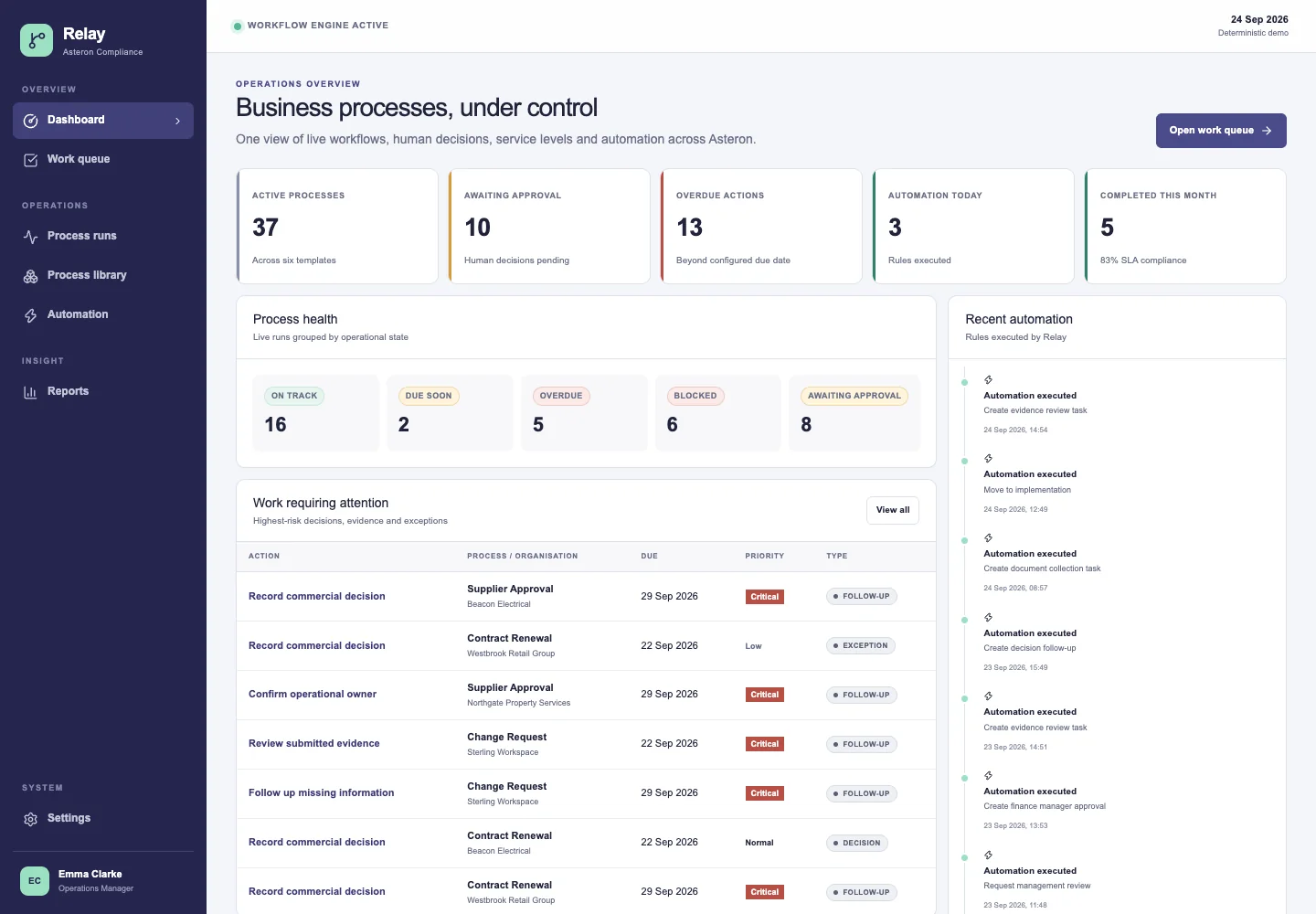Click the EC user avatar
This screenshot has width=1316, height=914.
(35, 881)
